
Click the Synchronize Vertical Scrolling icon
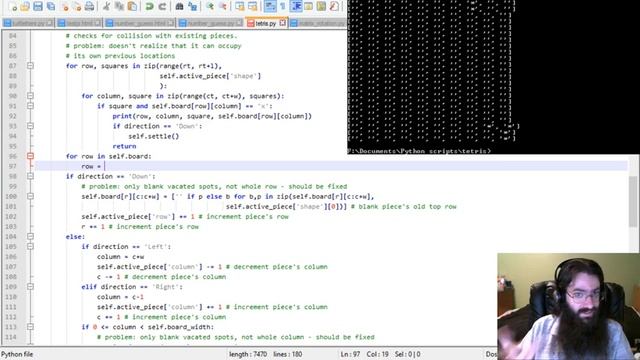tap(240, 6)
